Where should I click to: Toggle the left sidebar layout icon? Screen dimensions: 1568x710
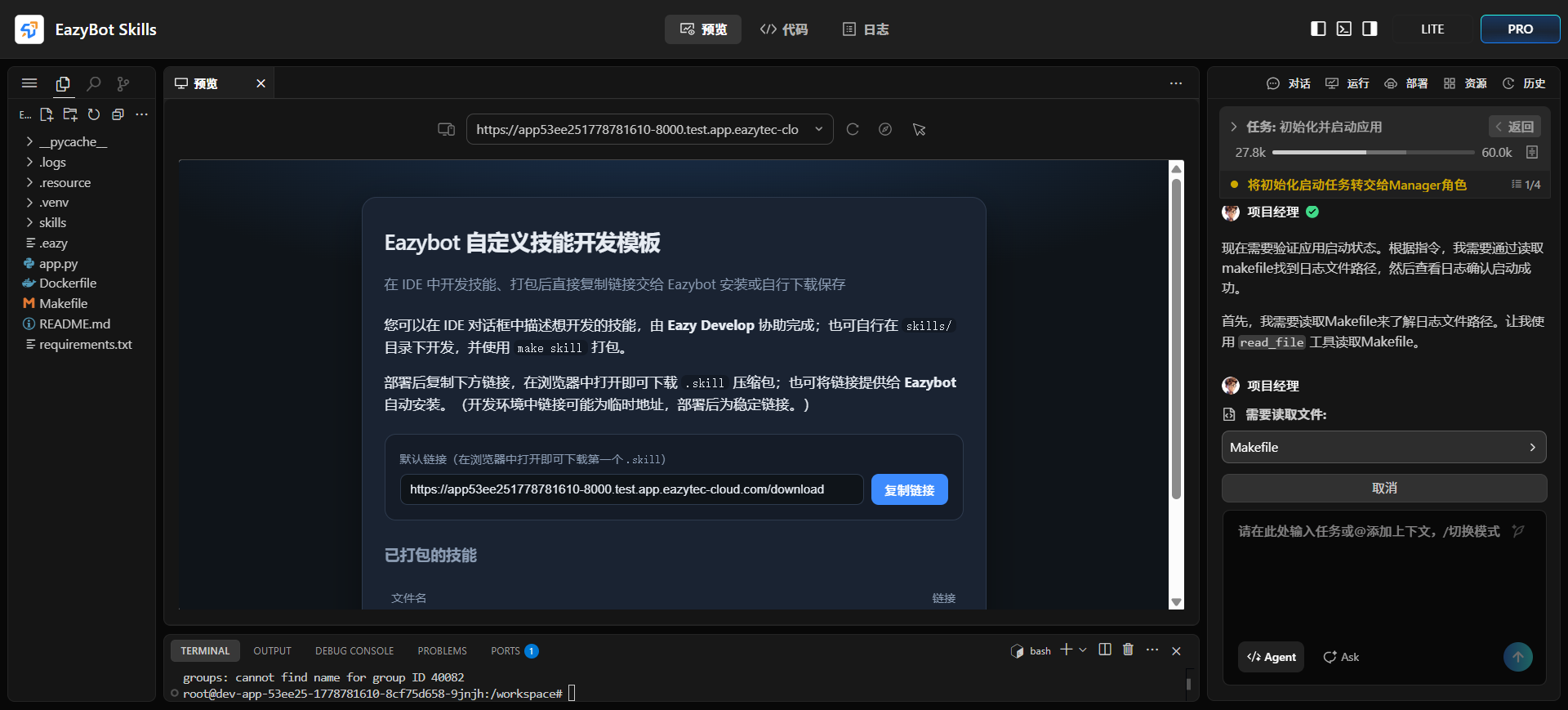[1318, 29]
